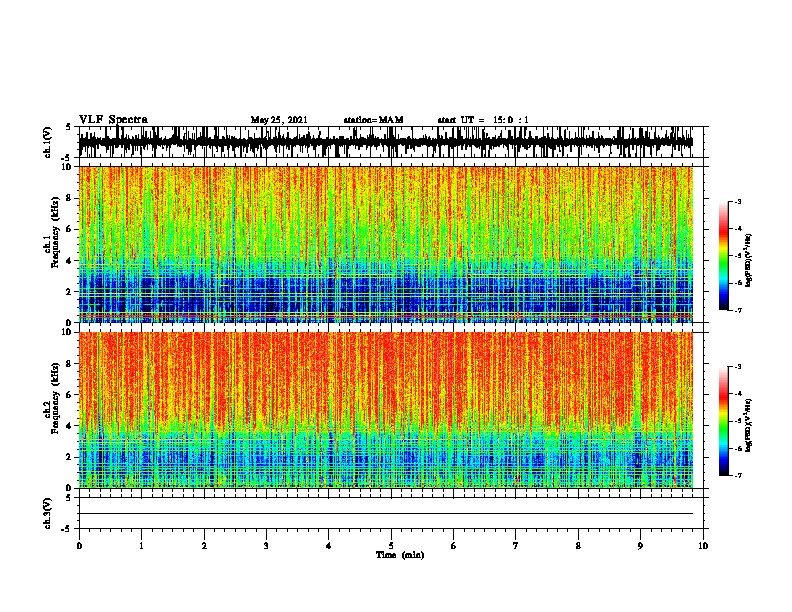The image size is (792, 612).
Task: Click the "-7" label on ch.1 color scale
Action: pos(737,310)
